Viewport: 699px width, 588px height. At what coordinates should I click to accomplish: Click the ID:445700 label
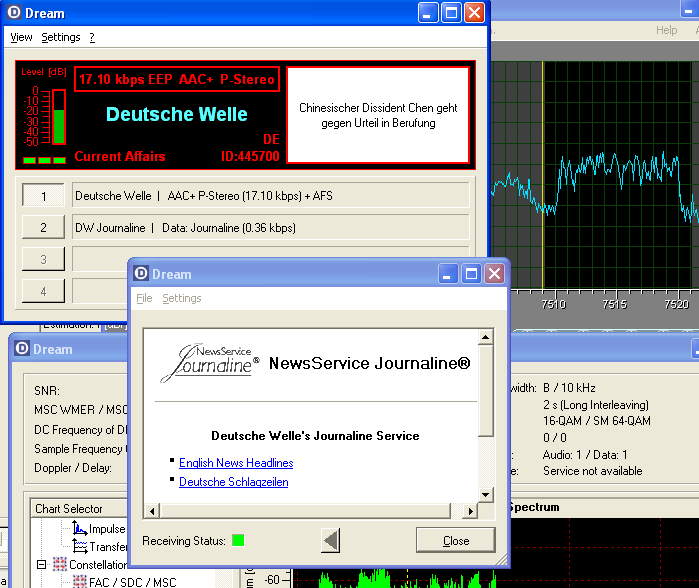click(250, 156)
